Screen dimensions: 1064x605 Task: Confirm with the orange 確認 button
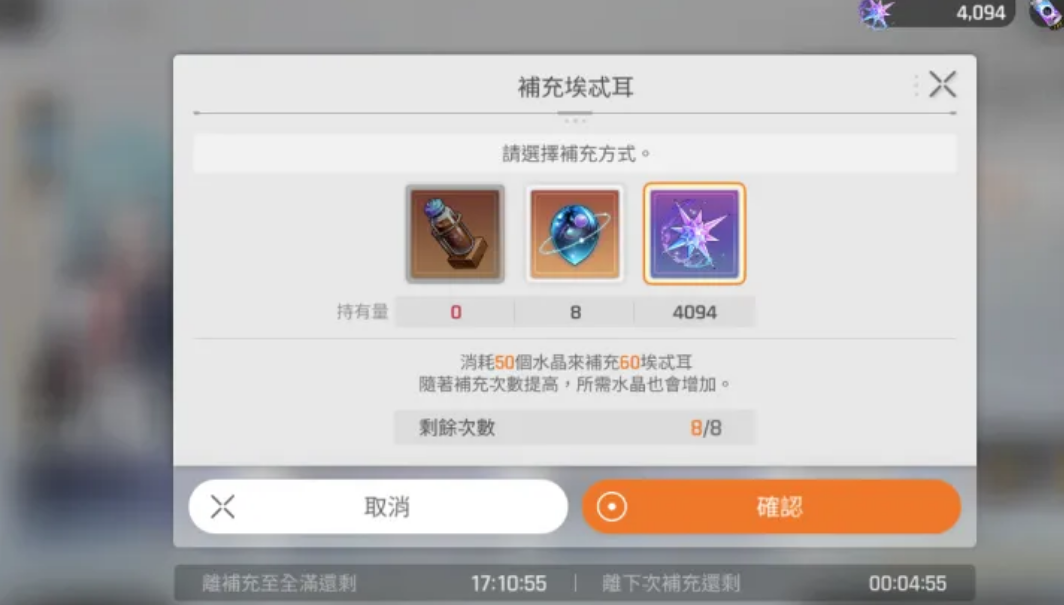pyautogui.click(x=772, y=507)
